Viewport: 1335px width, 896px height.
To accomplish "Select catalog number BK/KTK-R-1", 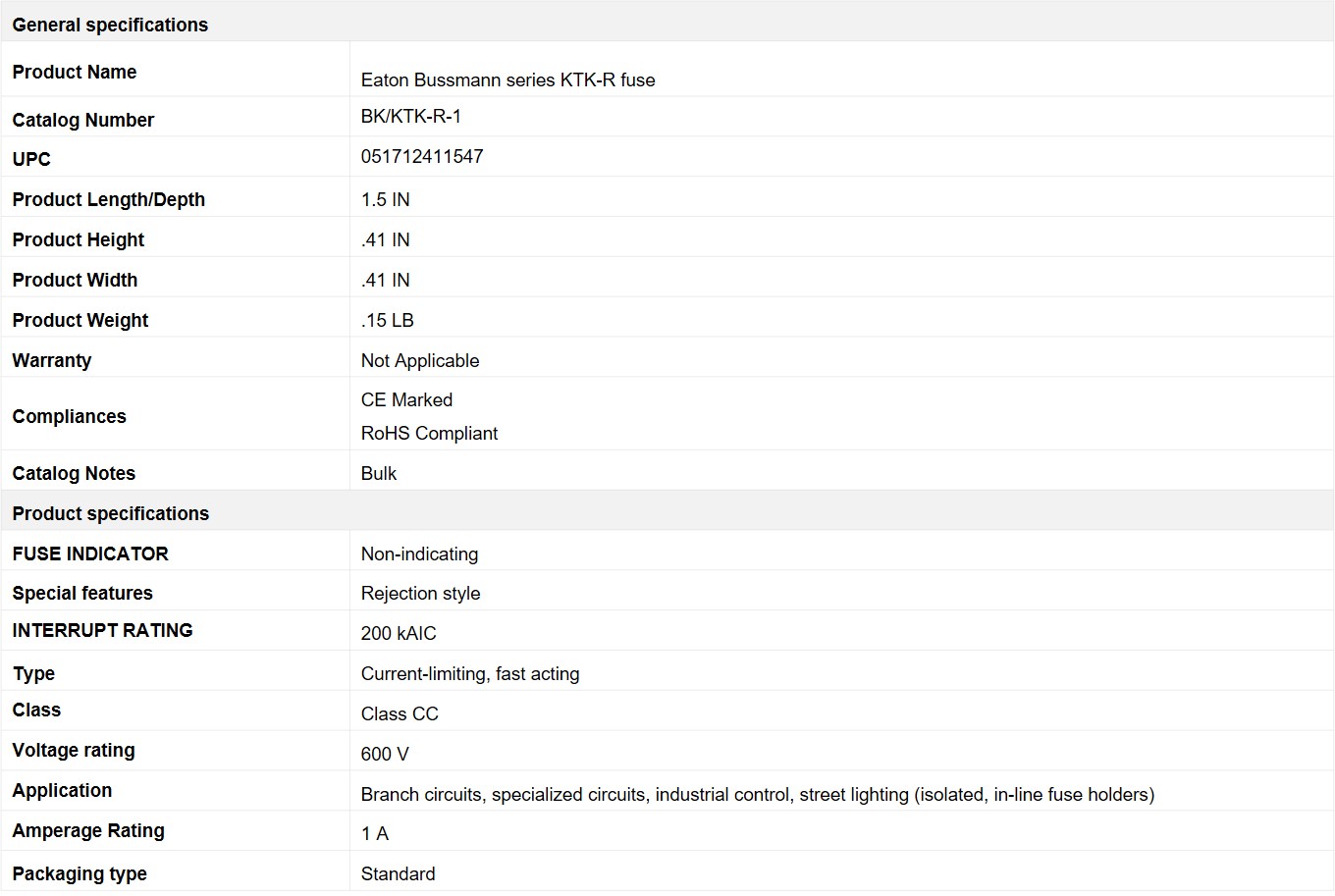I will tap(410, 116).
